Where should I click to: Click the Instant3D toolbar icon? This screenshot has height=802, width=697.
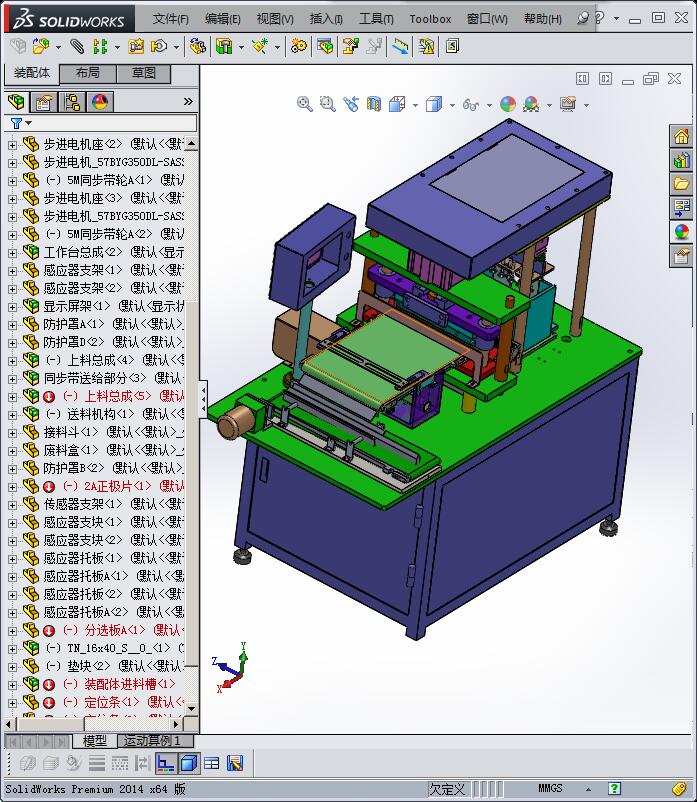point(452,47)
